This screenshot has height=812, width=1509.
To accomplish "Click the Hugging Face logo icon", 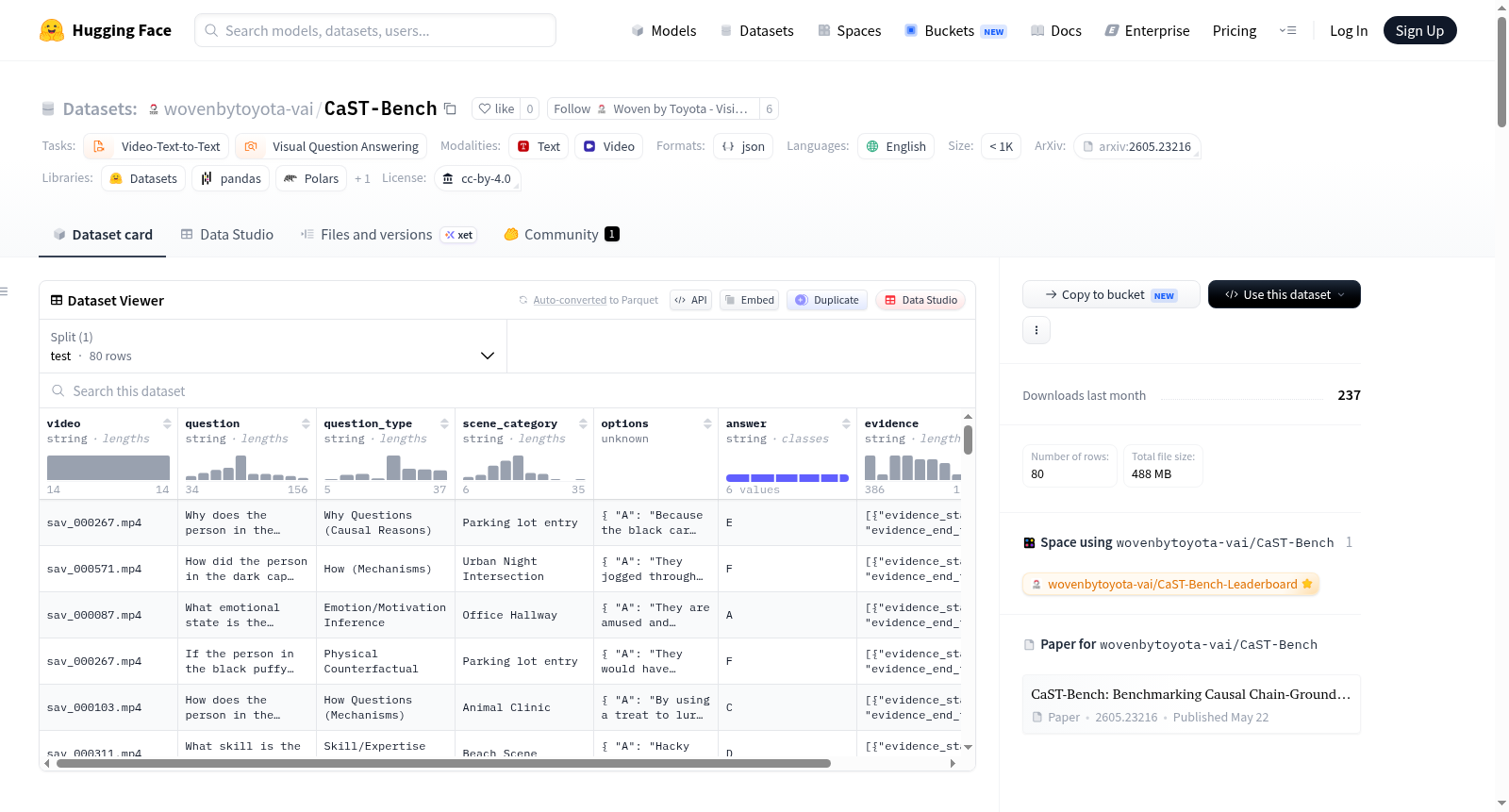I will point(52,30).
